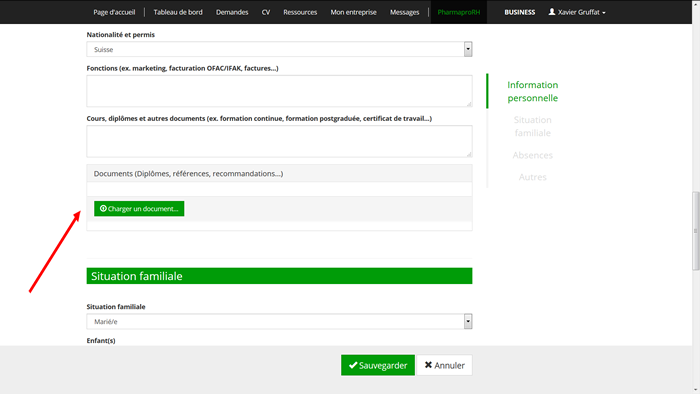Screen dimensions: 700x394
Task: Click the vertical page scrollbar thumb
Action: pos(696,231)
